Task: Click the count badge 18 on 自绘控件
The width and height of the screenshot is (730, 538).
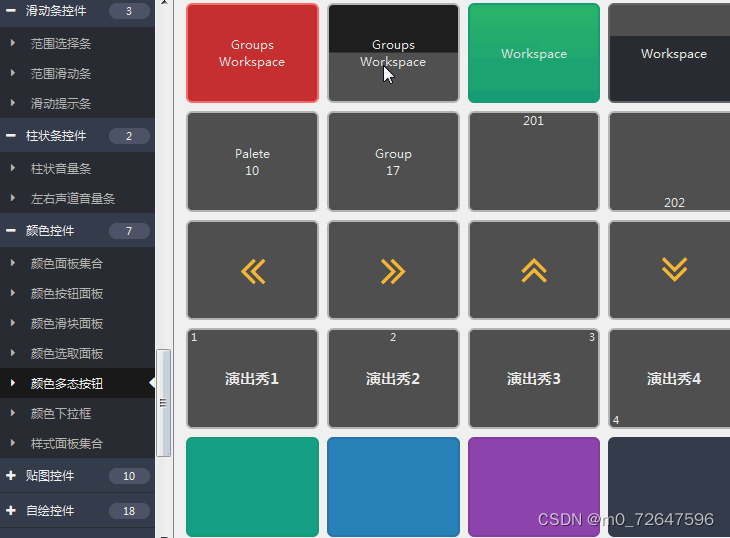Action: click(x=129, y=511)
